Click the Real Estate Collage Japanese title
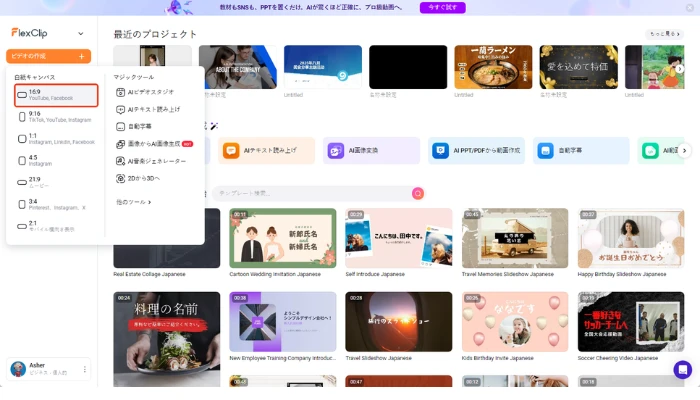 pyautogui.click(x=149, y=274)
